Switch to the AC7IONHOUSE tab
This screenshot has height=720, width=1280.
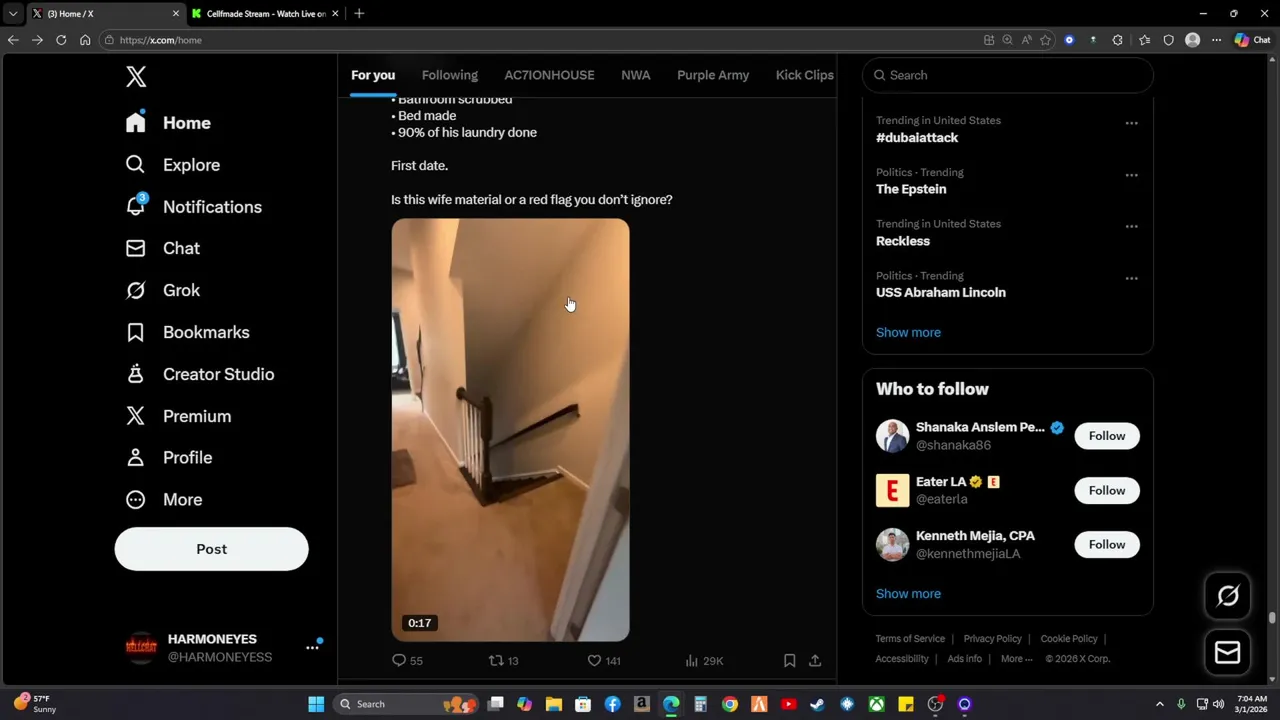[549, 75]
